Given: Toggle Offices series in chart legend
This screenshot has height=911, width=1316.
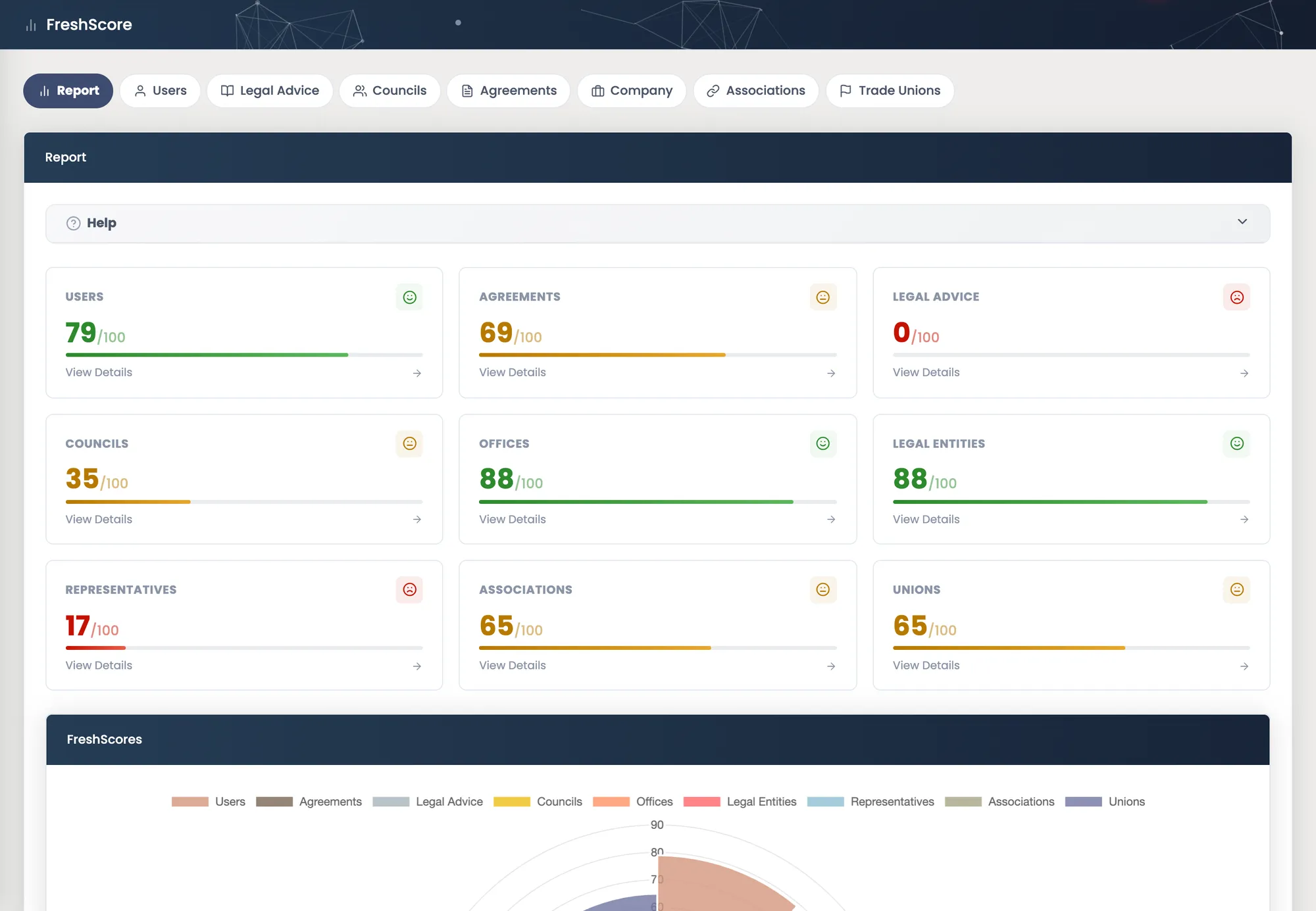Looking at the screenshot, I should [632, 802].
